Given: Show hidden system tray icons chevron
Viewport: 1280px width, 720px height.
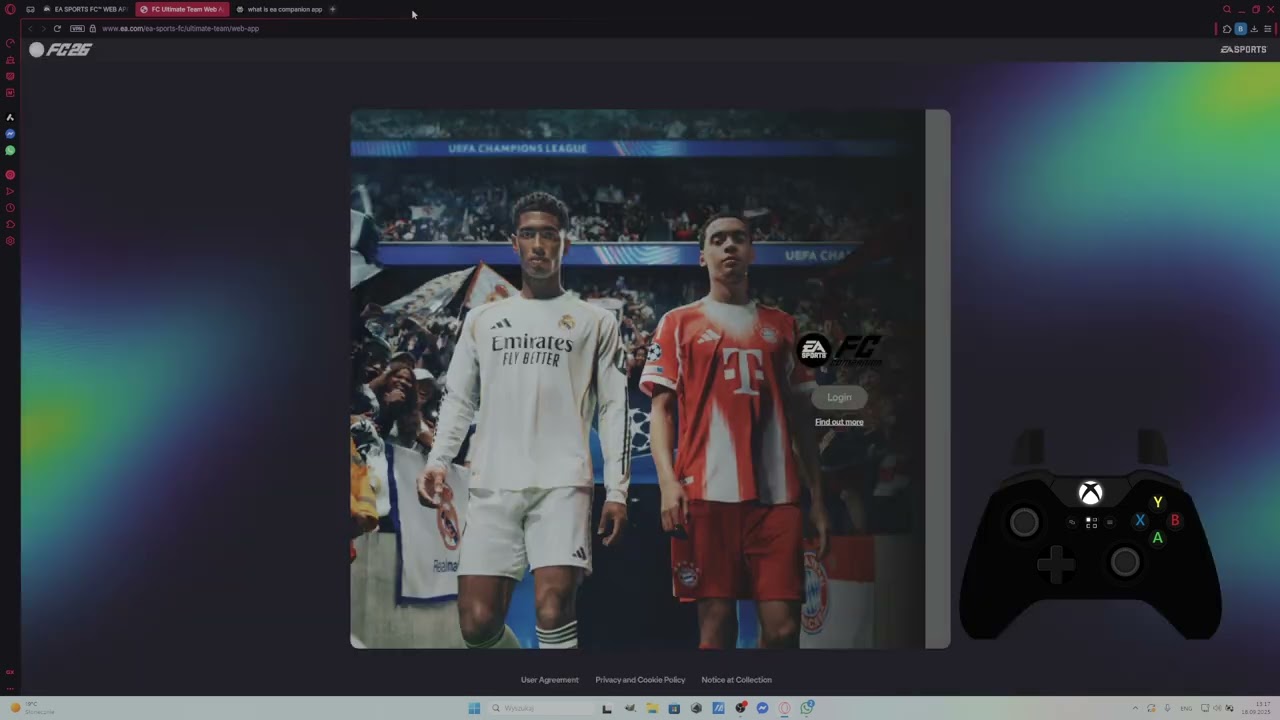Looking at the screenshot, I should (x=1135, y=708).
